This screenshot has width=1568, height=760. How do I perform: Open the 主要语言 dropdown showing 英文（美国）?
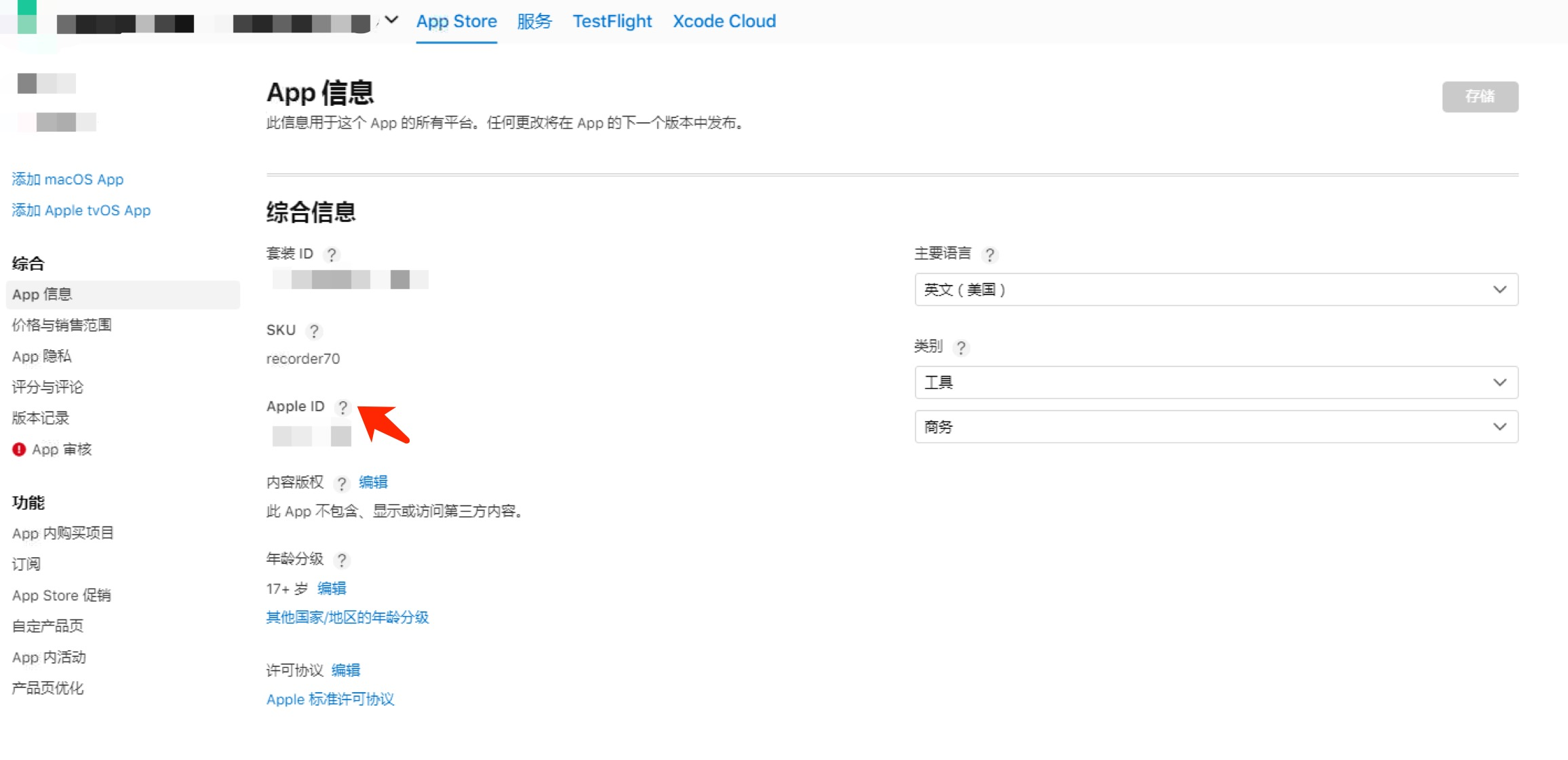[1215, 290]
